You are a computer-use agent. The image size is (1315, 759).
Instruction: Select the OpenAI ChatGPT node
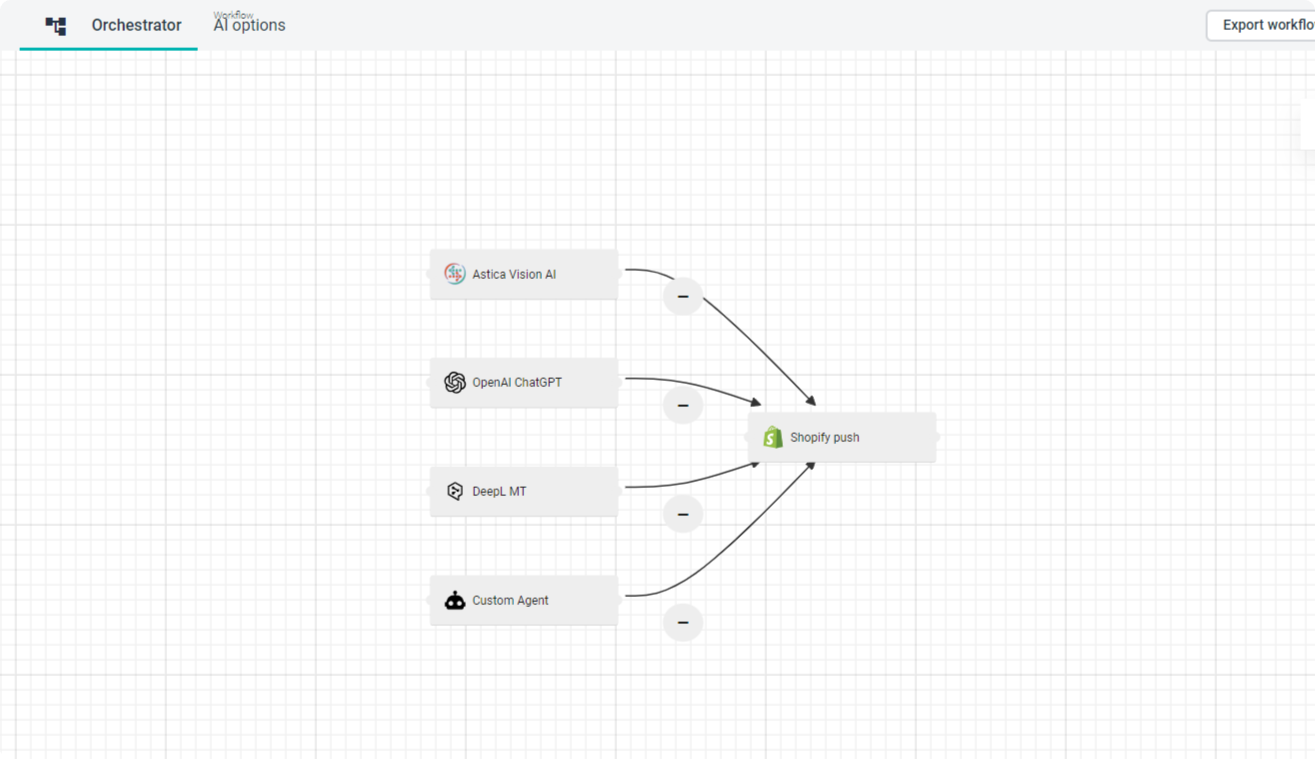pos(524,382)
